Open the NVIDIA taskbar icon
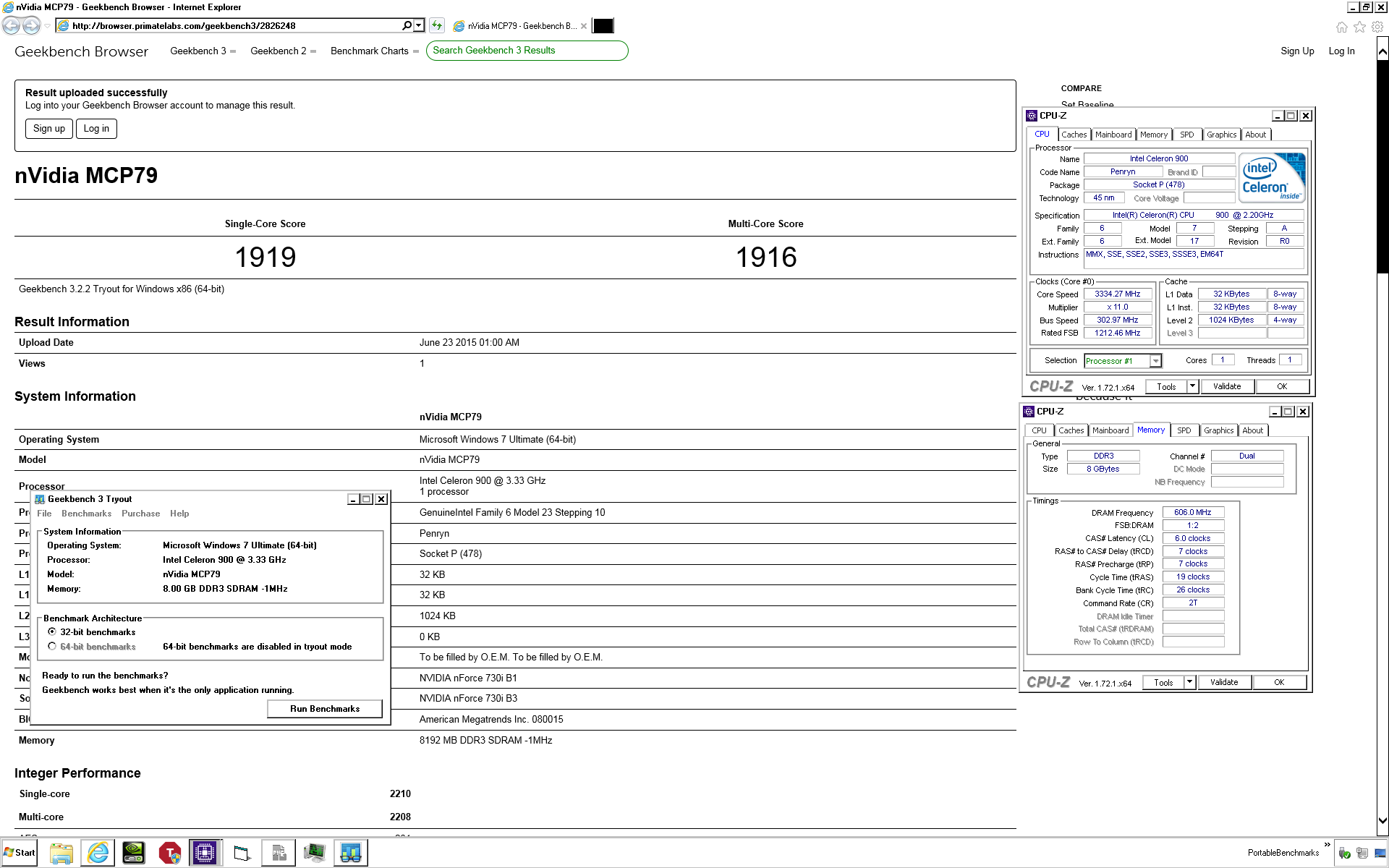The width and height of the screenshot is (1389, 868). (x=134, y=853)
